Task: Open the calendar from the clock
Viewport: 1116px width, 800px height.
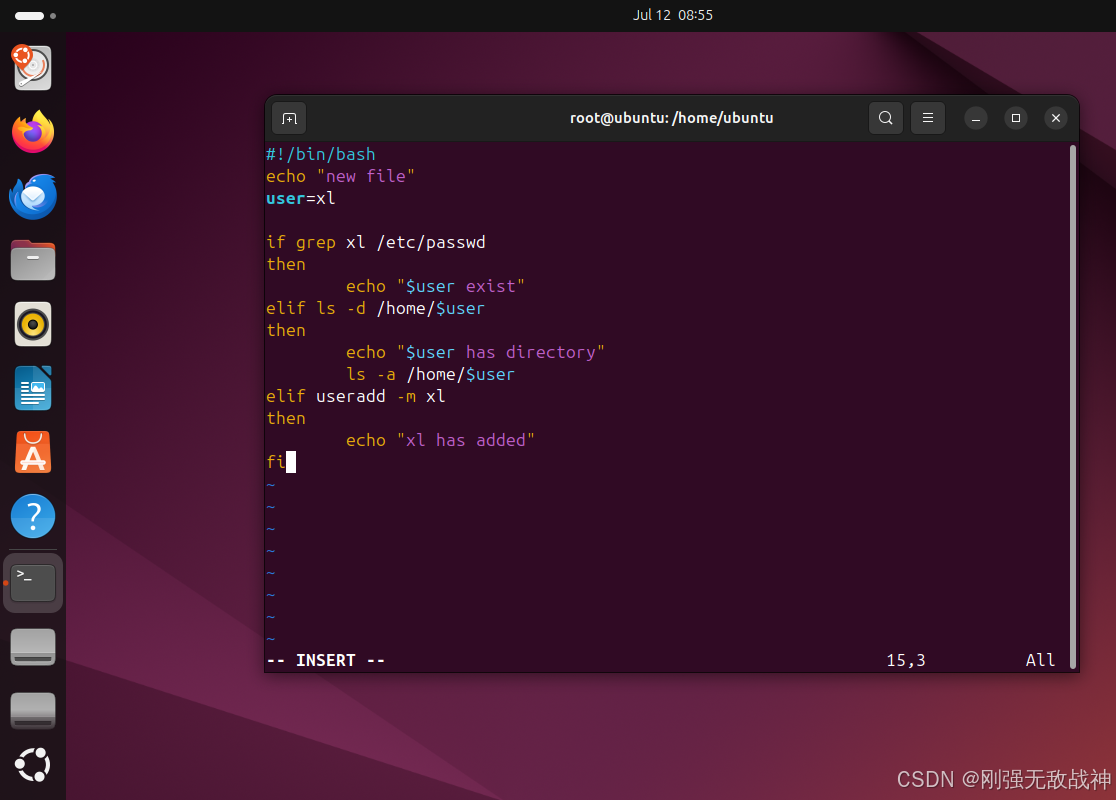Action: coord(673,15)
